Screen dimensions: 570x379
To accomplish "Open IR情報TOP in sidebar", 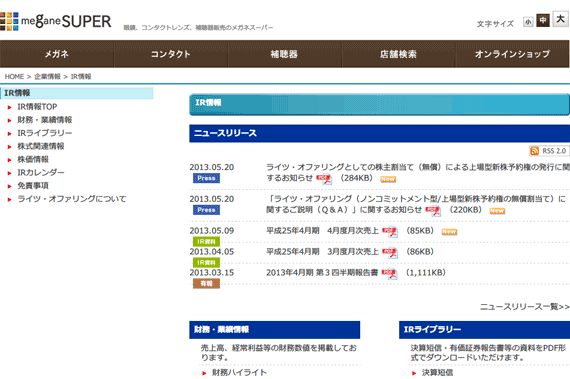I will pos(37,107).
